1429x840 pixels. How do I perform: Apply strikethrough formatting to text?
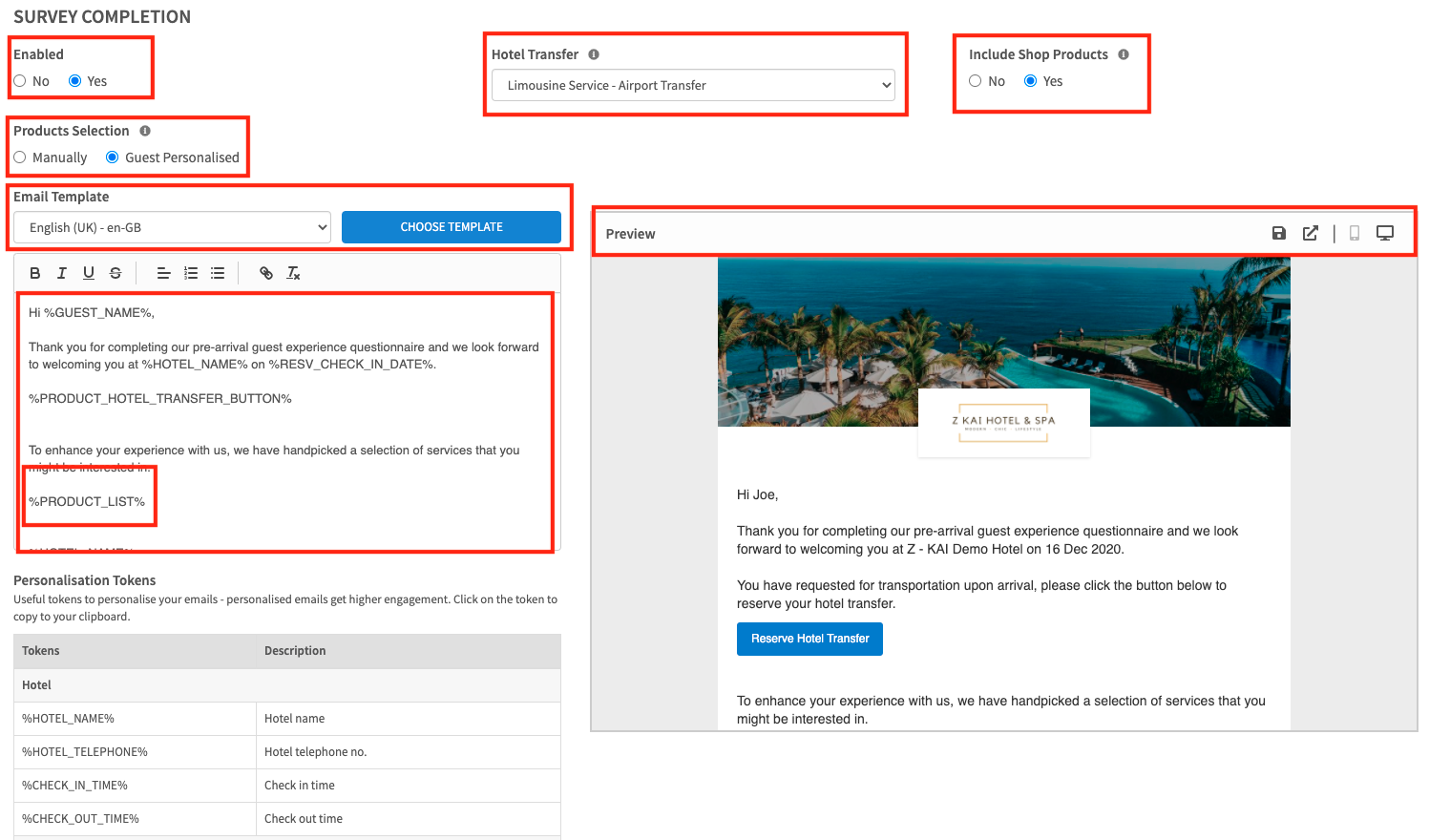pyautogui.click(x=116, y=273)
